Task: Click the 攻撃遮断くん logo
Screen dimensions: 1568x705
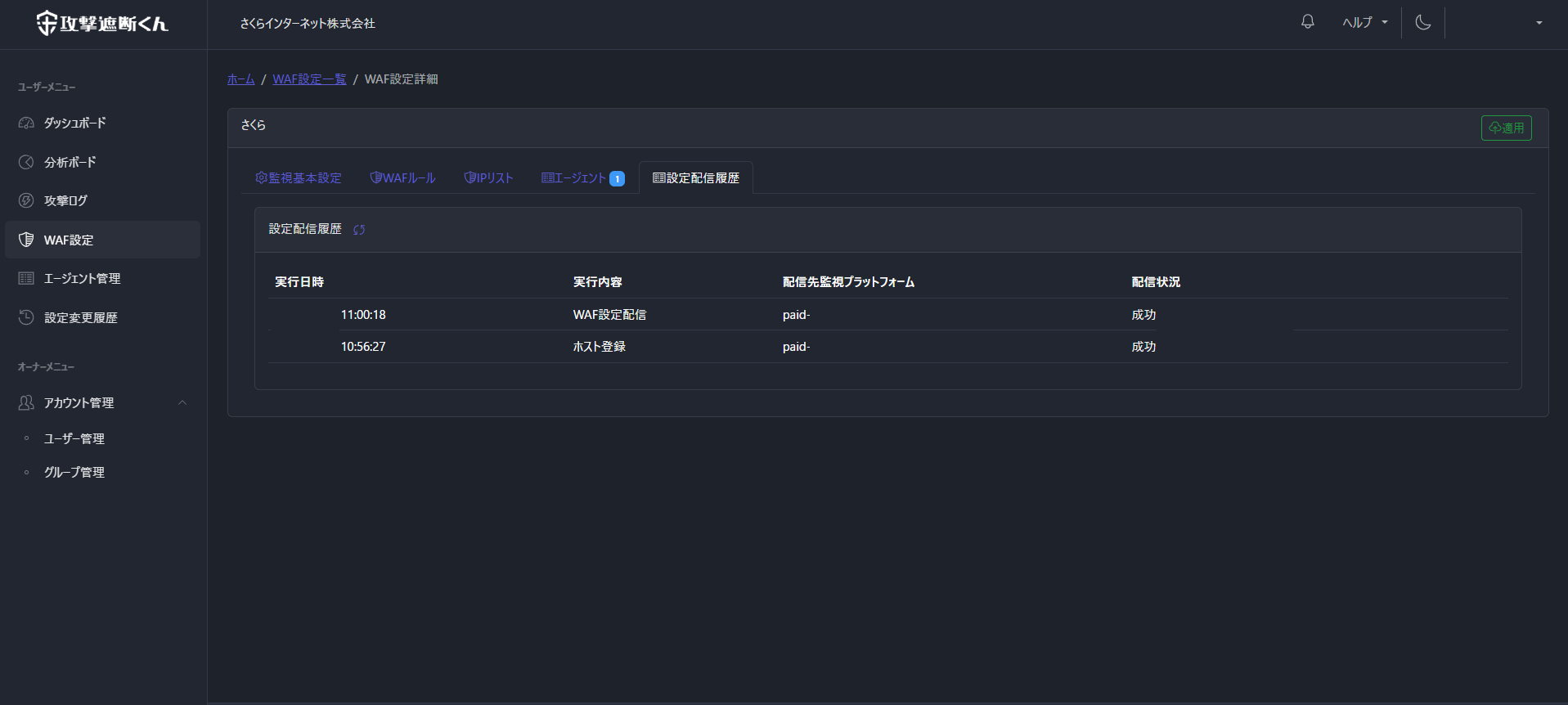Action: pos(102,23)
